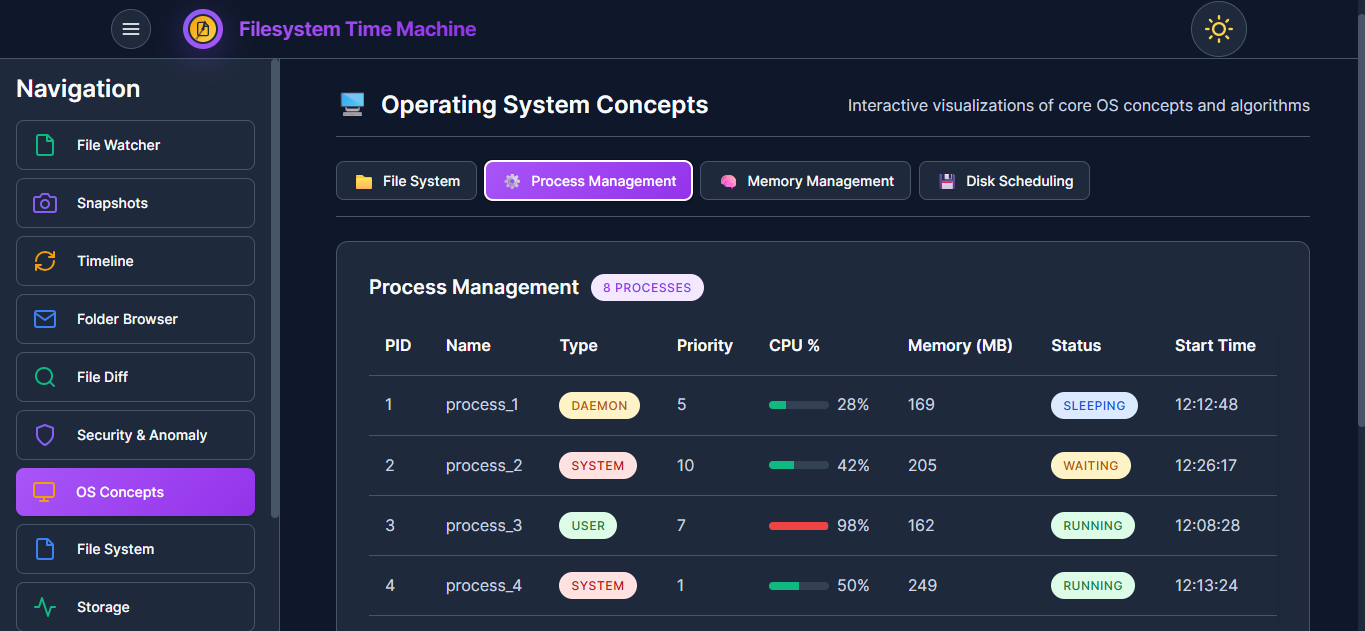
Task: Toggle the theme with the sun icon
Action: [x=1218, y=29]
